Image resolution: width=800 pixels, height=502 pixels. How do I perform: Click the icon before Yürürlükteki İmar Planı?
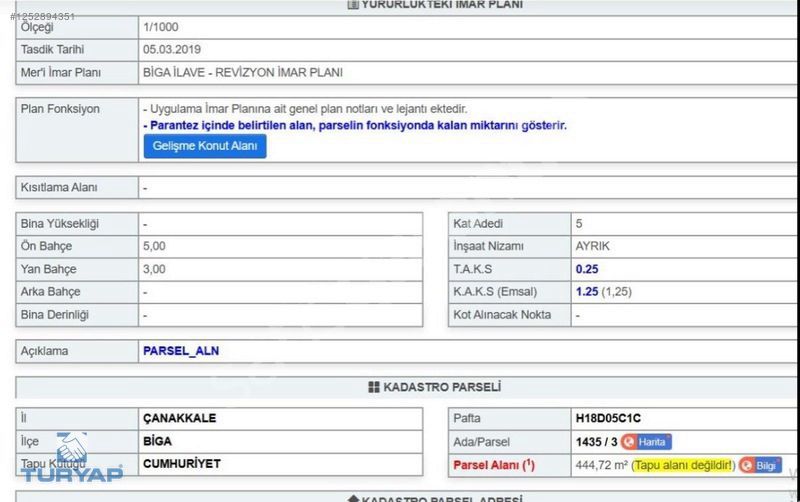(x=352, y=4)
